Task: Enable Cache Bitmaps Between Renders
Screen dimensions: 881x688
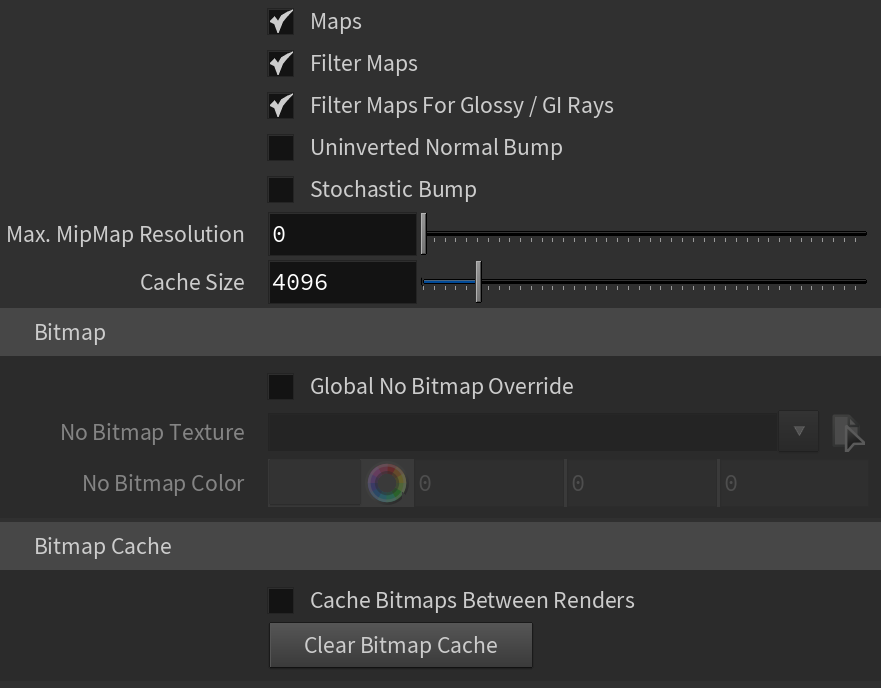Action: [x=281, y=601]
